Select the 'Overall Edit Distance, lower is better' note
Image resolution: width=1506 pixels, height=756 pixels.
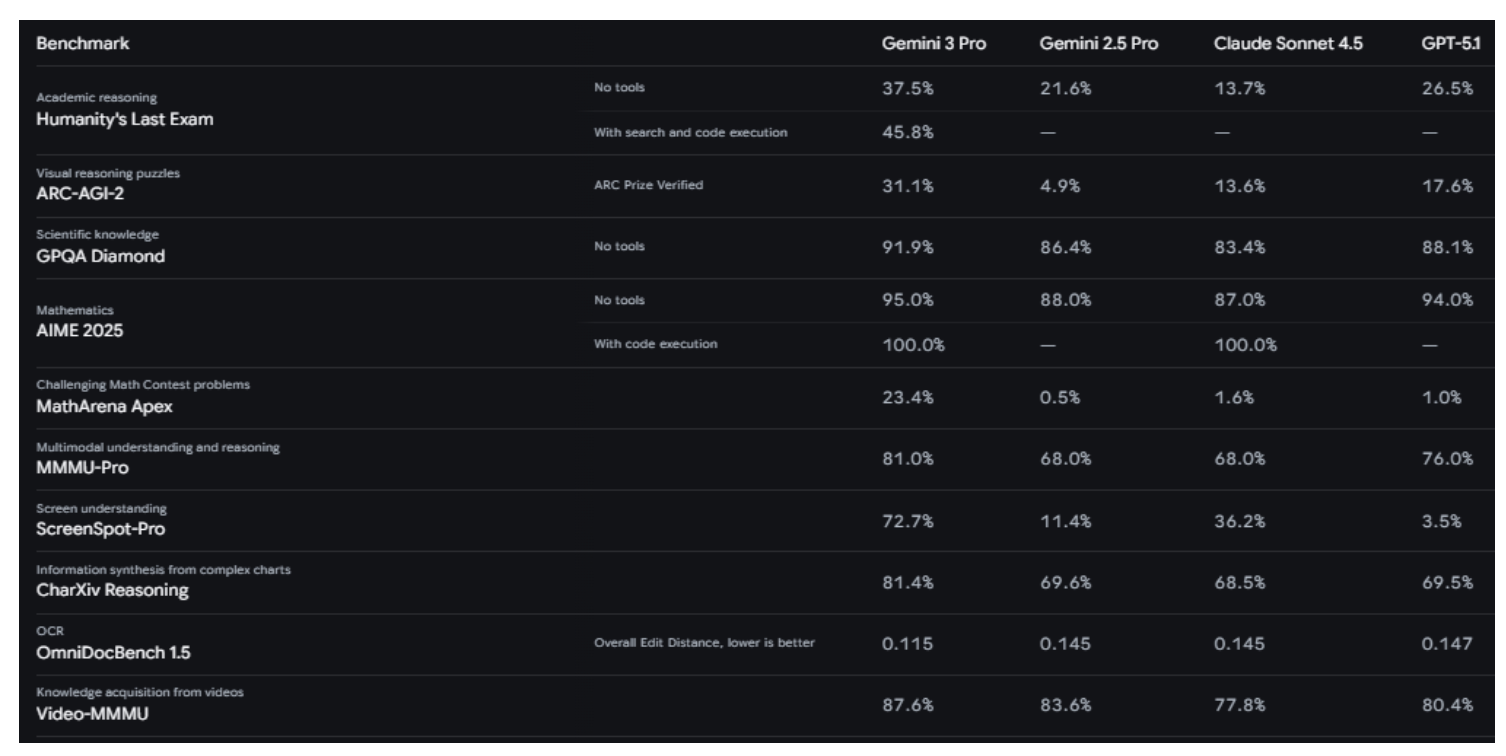pyautogui.click(x=703, y=643)
